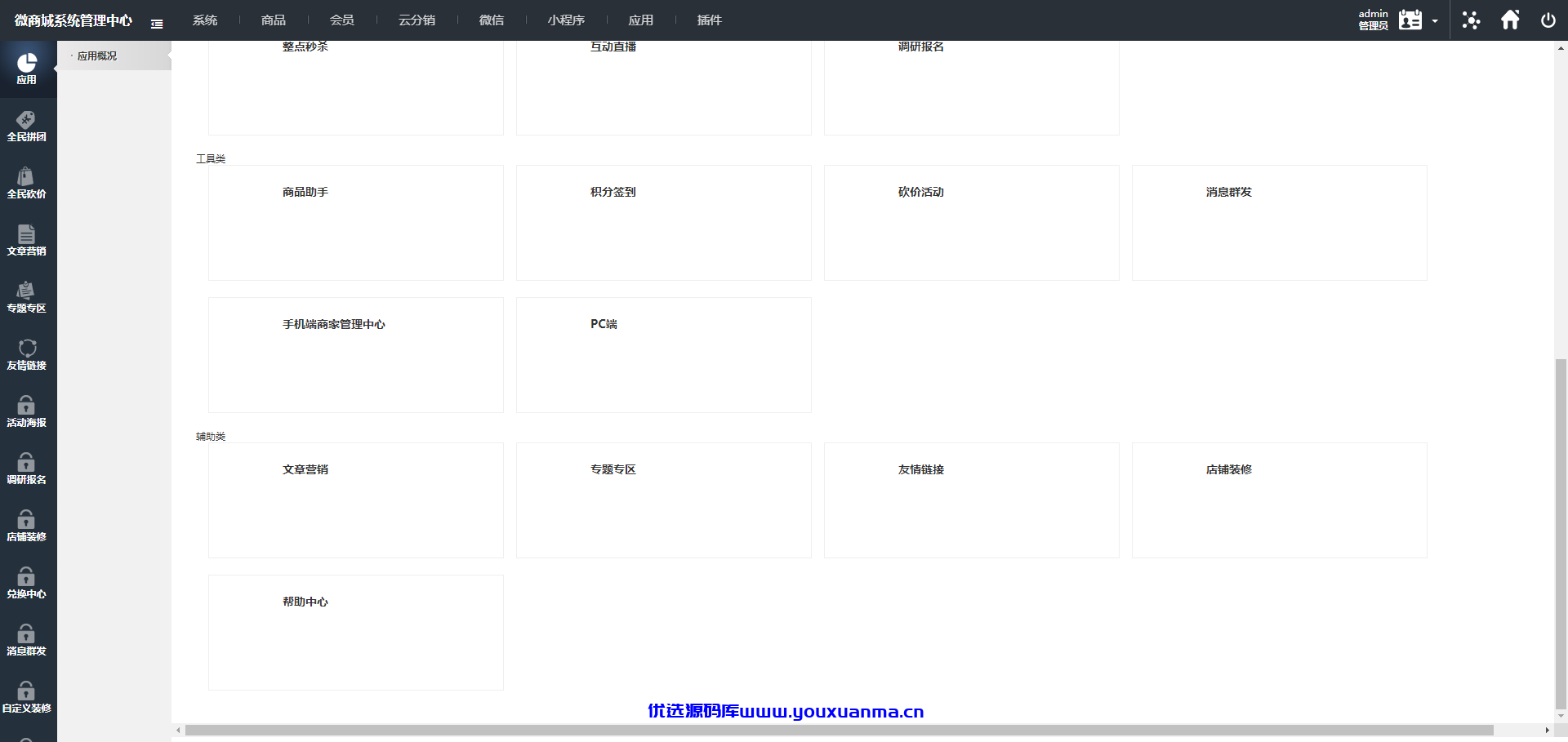Click the vertical scrollbar thumb
The image size is (1568, 742).
click(x=1561, y=533)
